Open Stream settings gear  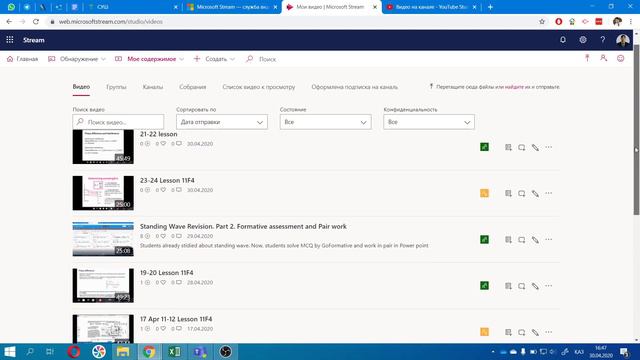pyautogui.click(x=583, y=40)
